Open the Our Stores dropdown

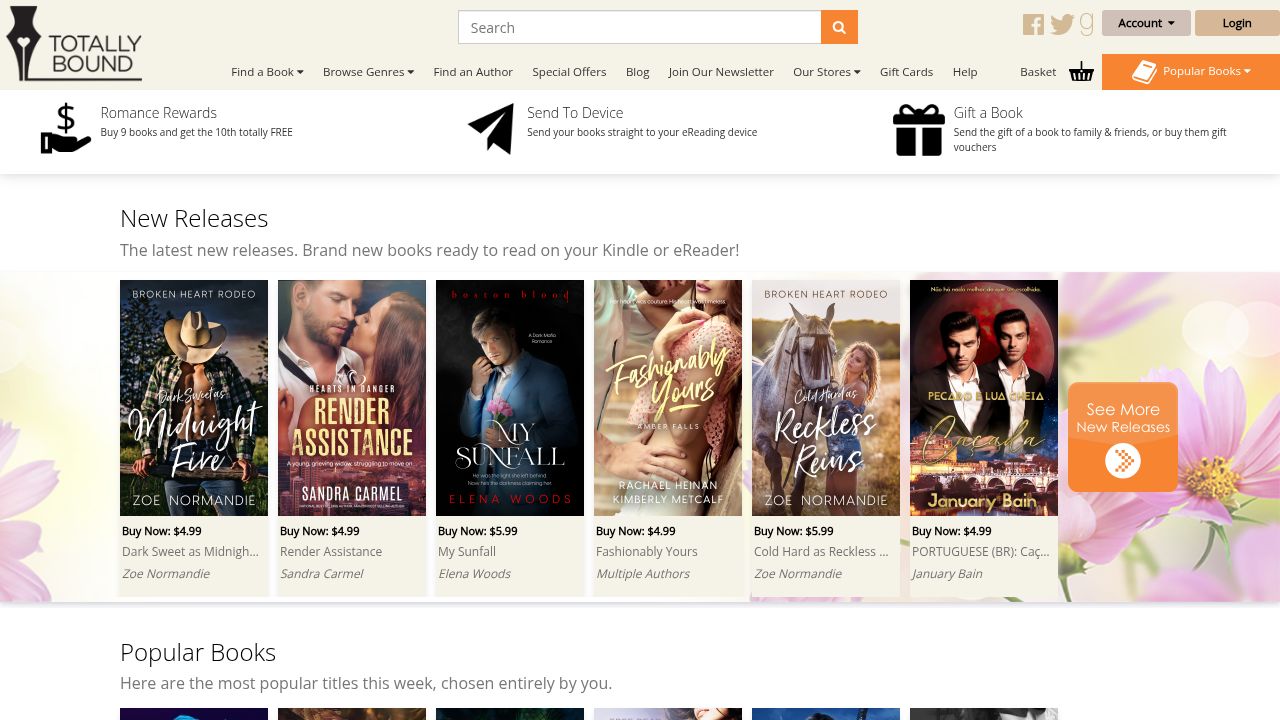(826, 72)
